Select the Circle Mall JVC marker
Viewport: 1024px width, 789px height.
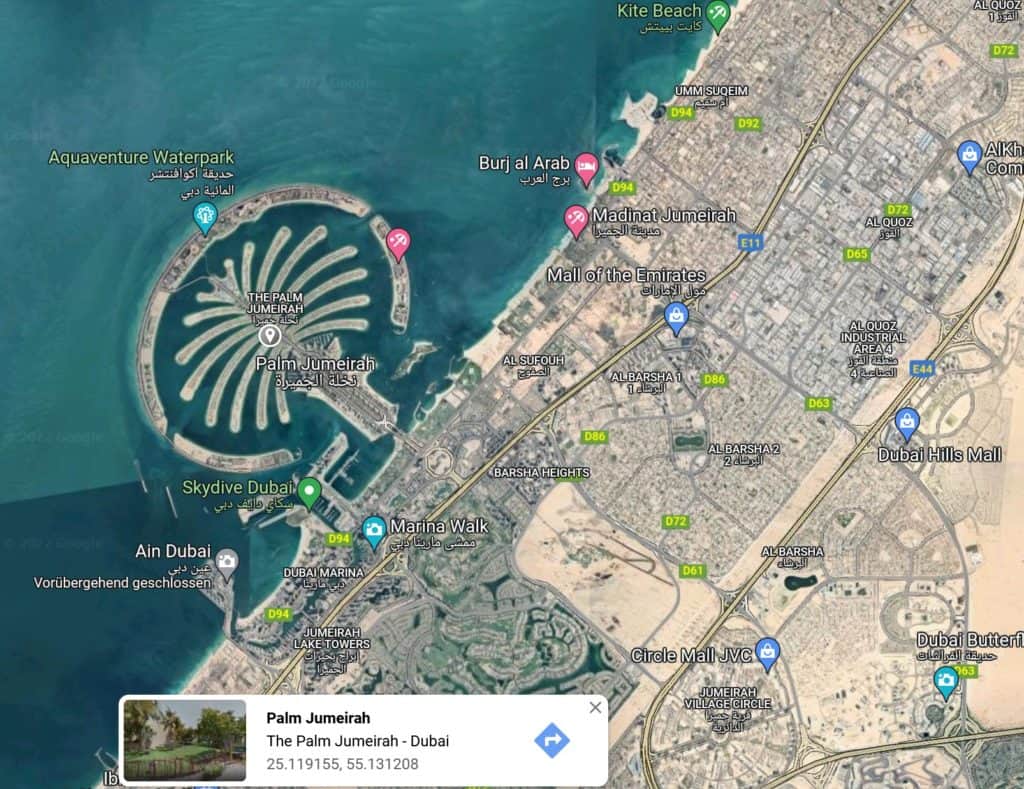point(767,654)
